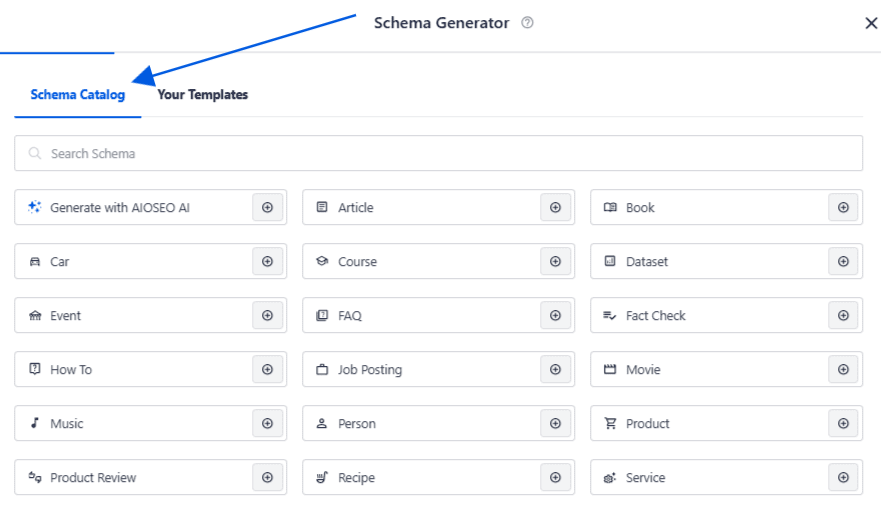
Task: Select the Fact Check schema entry
Action: click(726, 315)
